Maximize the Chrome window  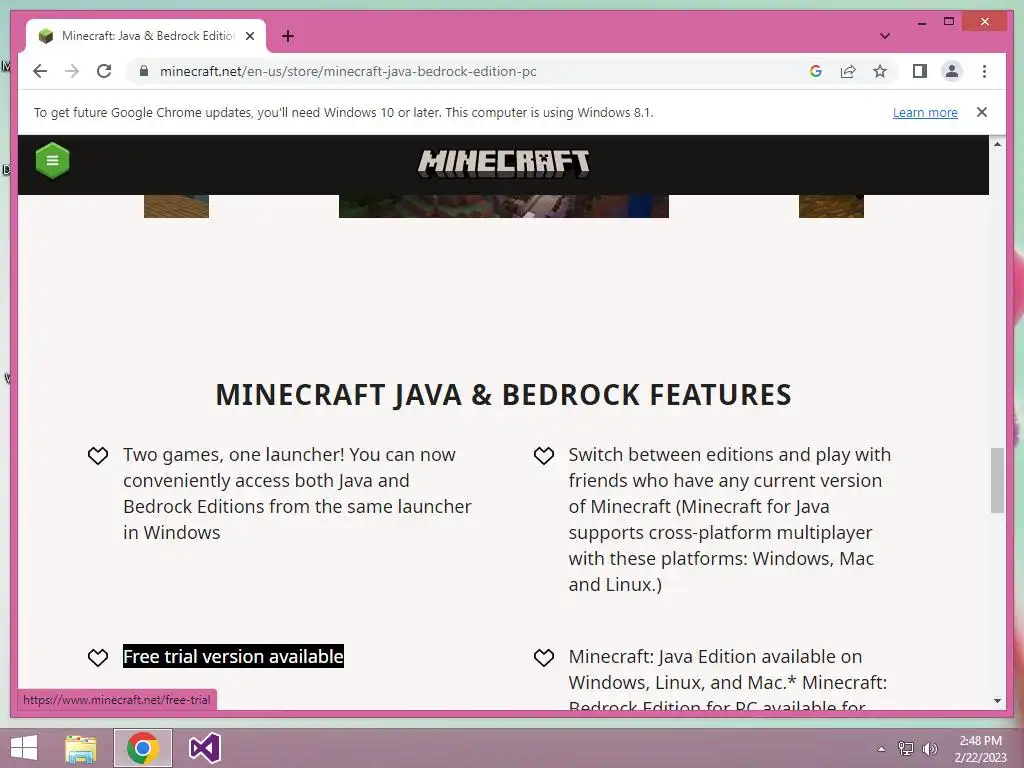[949, 22]
